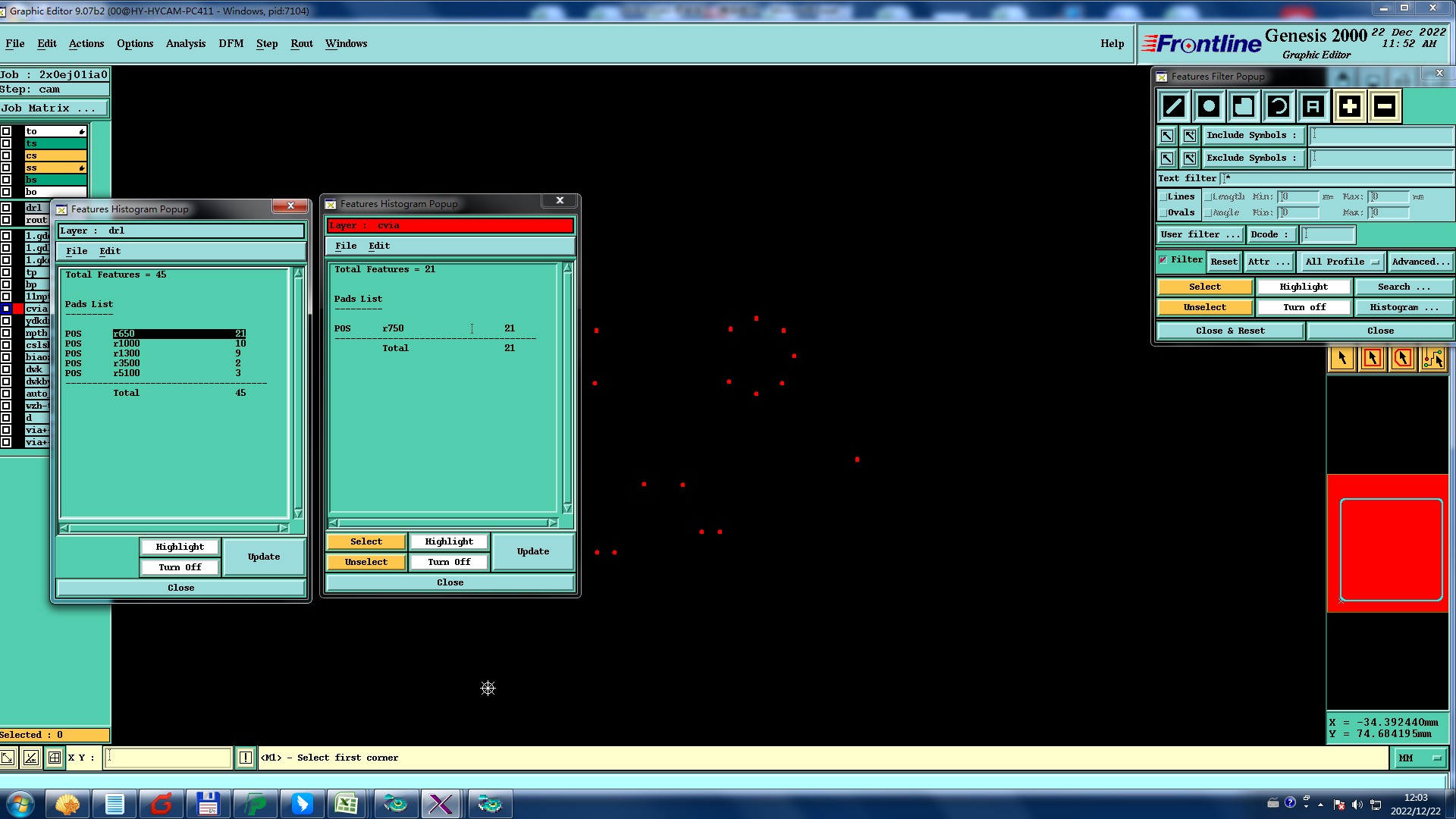Open the Analysis menu
Image resolution: width=1456 pixels, height=819 pixels.
(x=185, y=43)
